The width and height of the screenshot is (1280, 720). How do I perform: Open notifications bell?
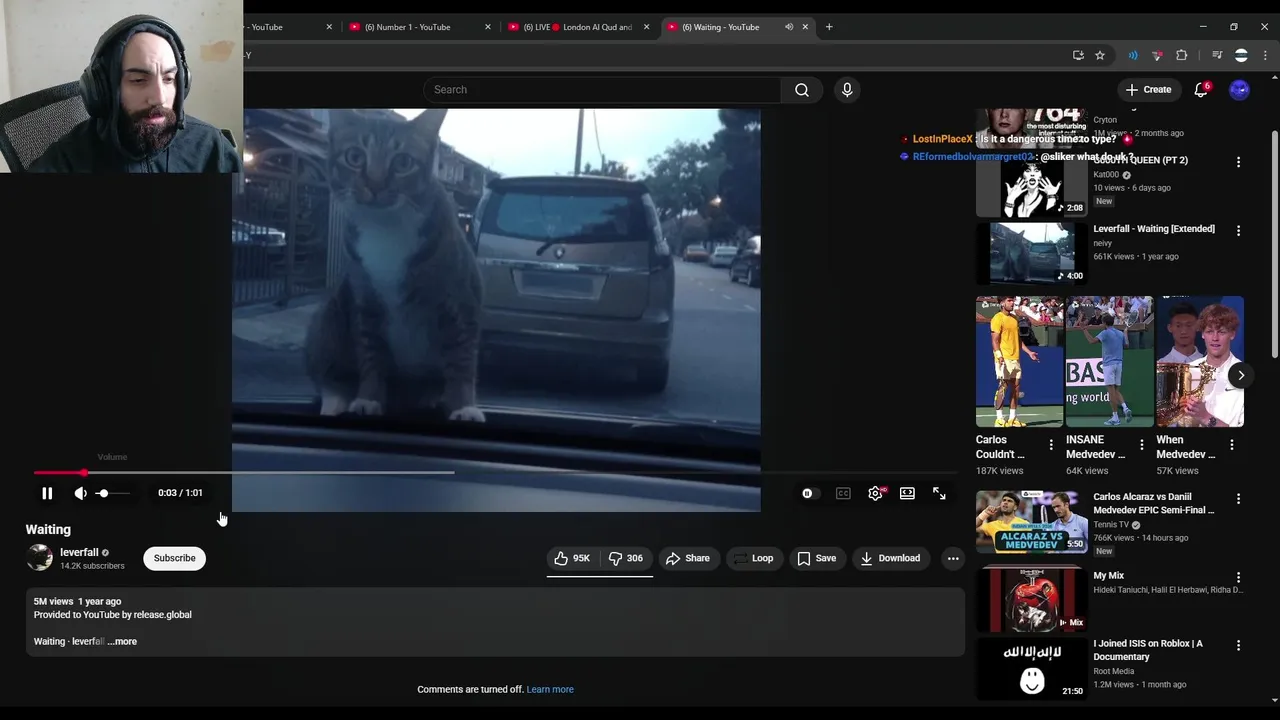coord(1201,90)
